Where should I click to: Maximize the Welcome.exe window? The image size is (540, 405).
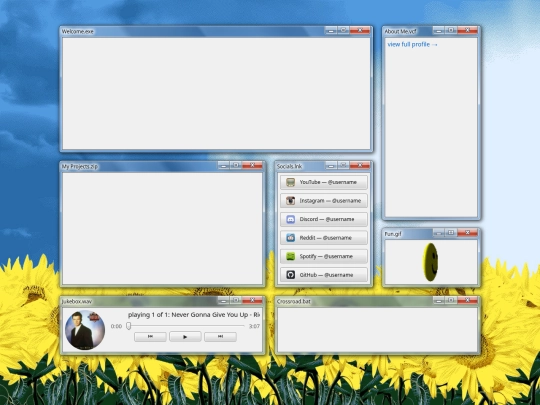pos(343,31)
